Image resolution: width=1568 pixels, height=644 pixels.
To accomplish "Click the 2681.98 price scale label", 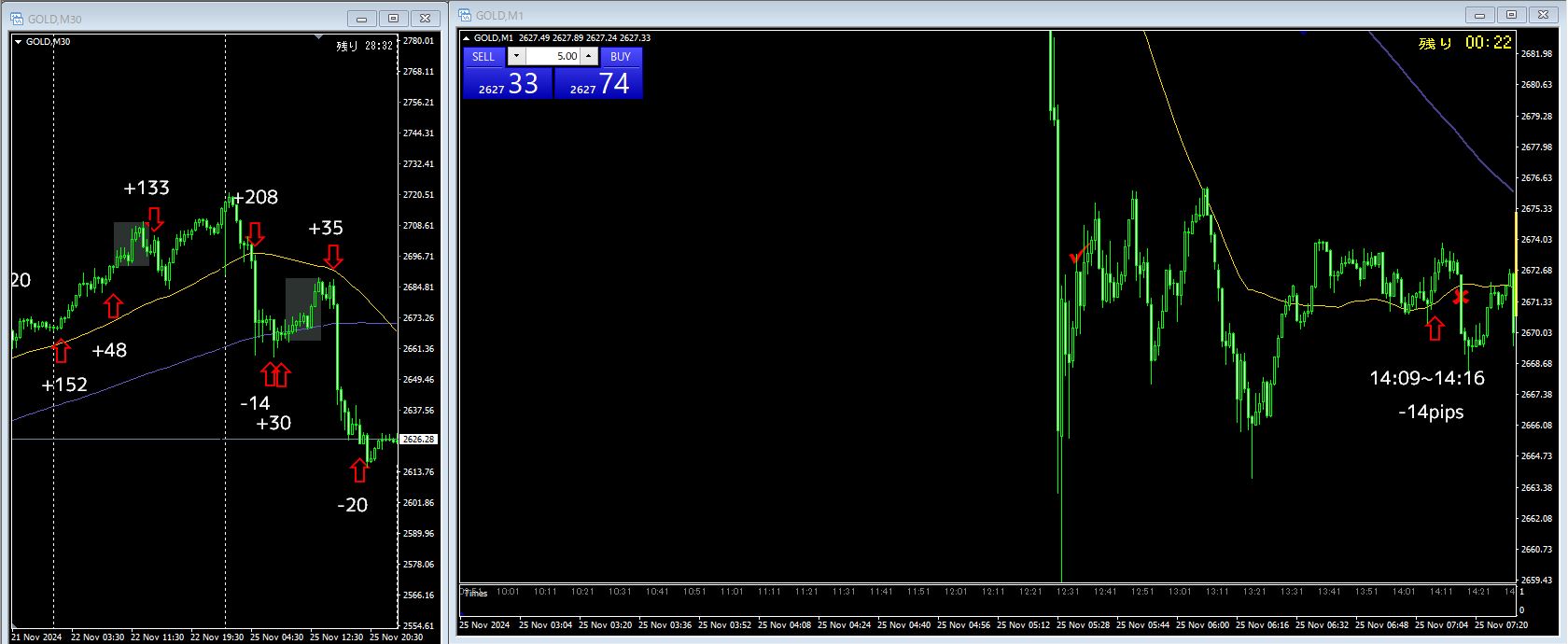I will (1536, 54).
